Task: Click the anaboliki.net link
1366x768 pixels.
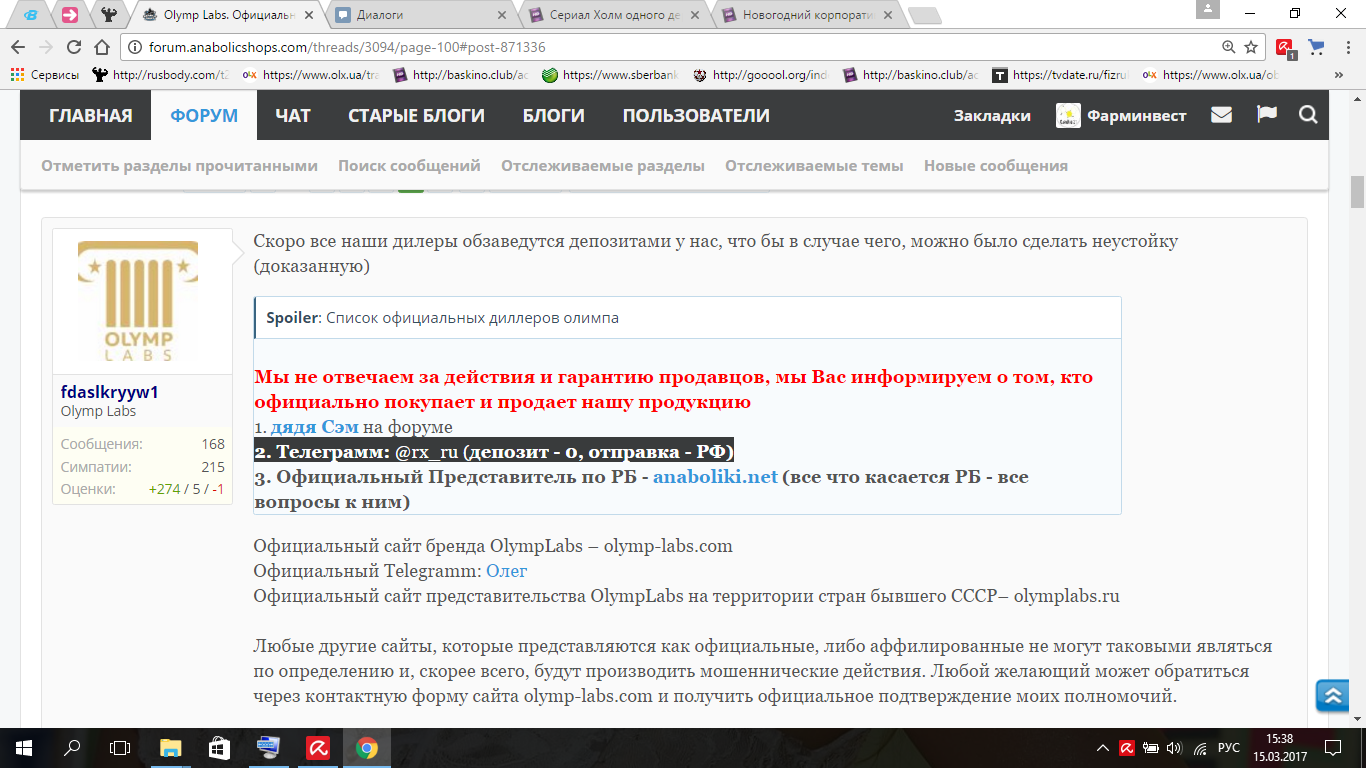Action: pyautogui.click(x=715, y=477)
